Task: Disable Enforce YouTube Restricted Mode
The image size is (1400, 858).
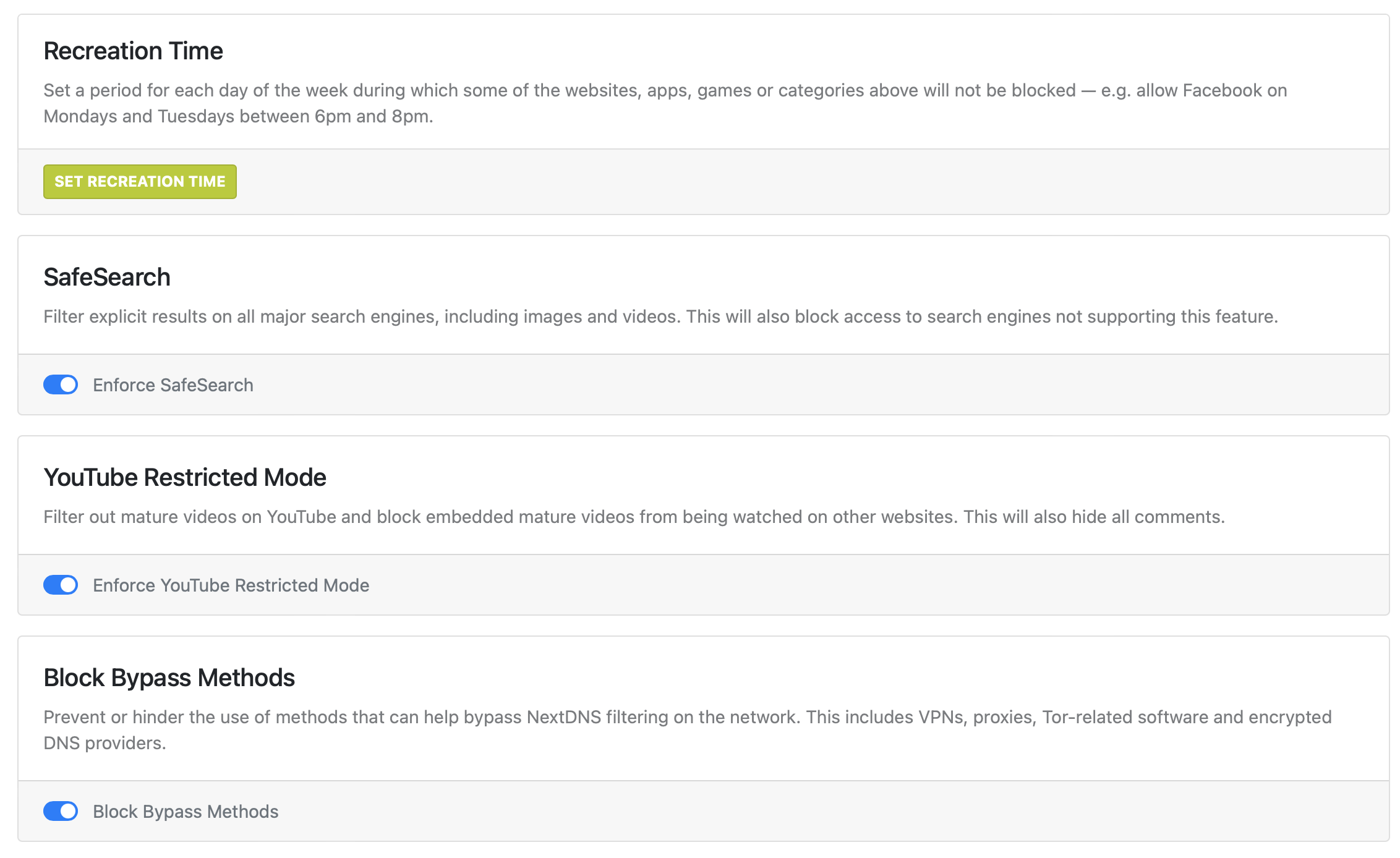Action: [x=60, y=585]
